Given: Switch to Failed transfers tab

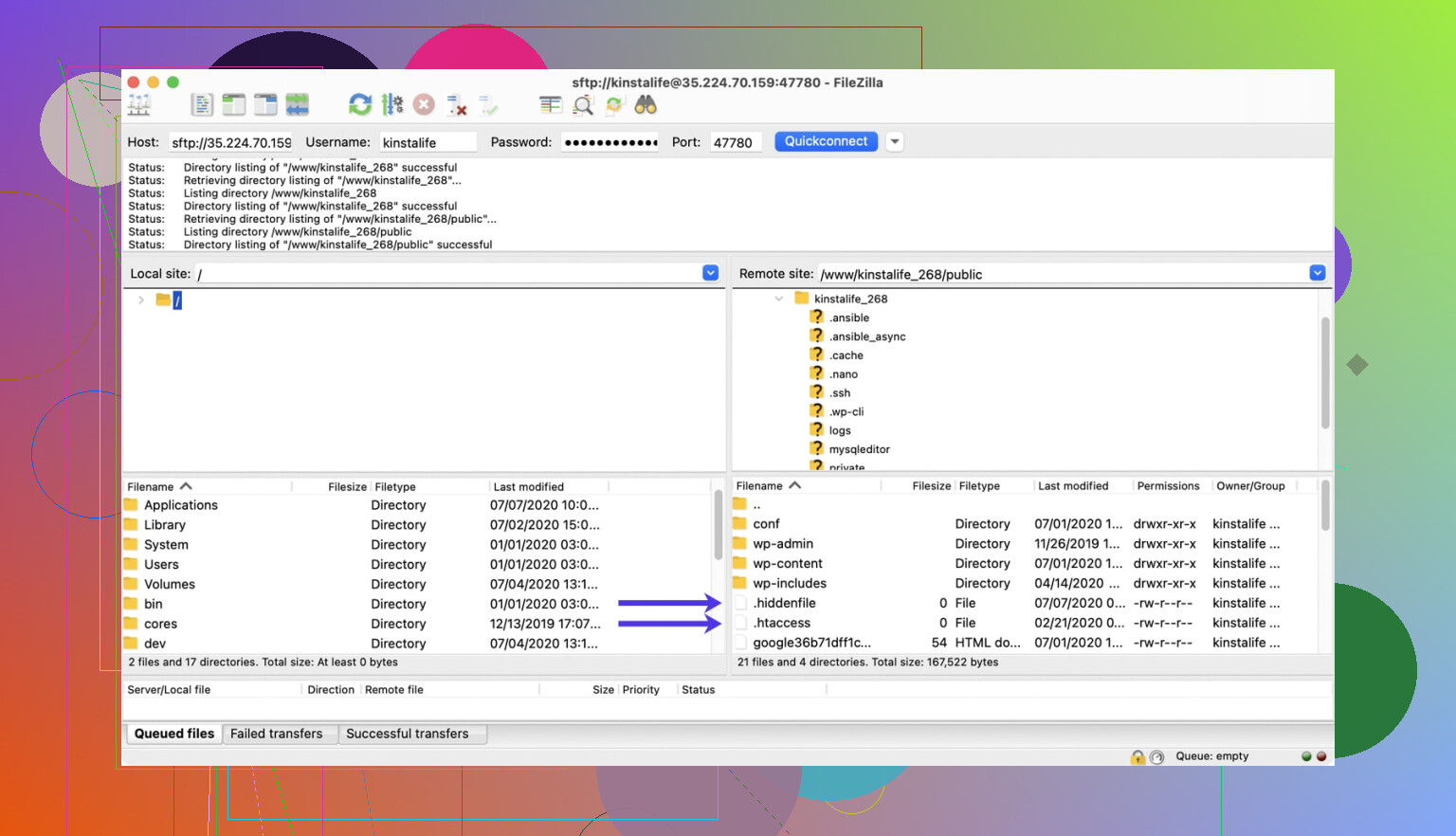Looking at the screenshot, I should (x=276, y=734).
